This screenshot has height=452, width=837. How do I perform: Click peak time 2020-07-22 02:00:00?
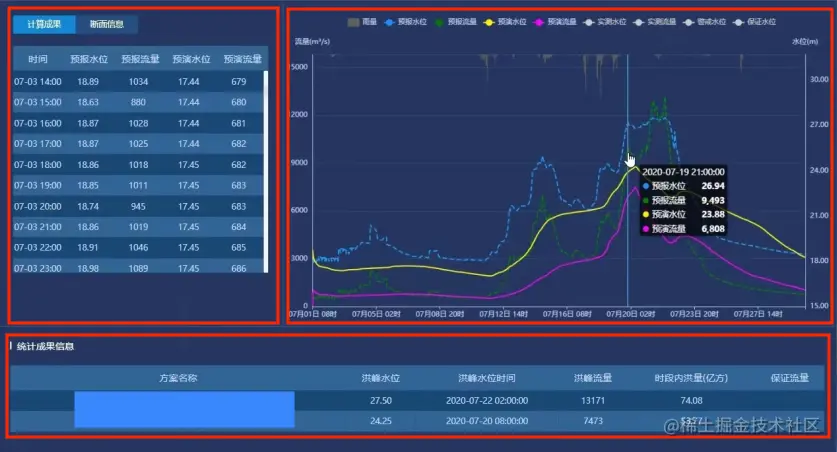pyautogui.click(x=487, y=400)
